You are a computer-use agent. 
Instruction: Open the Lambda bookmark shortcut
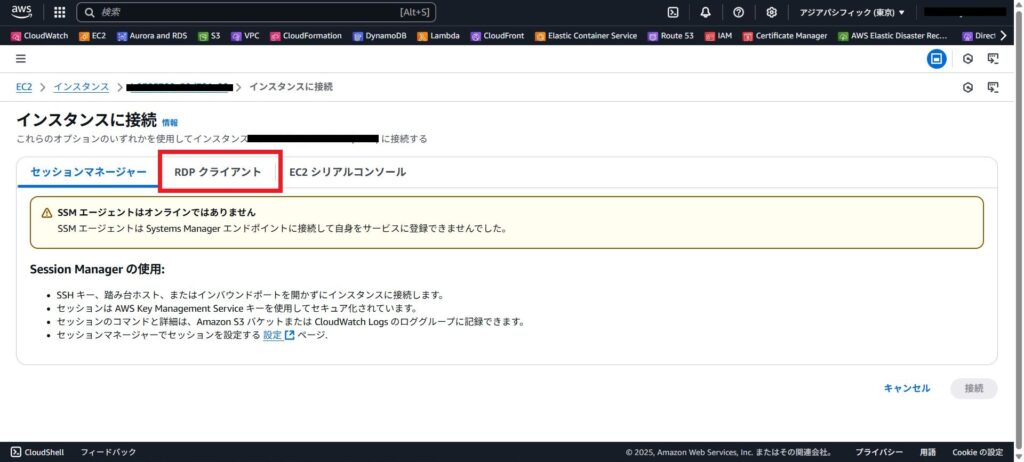(438, 36)
